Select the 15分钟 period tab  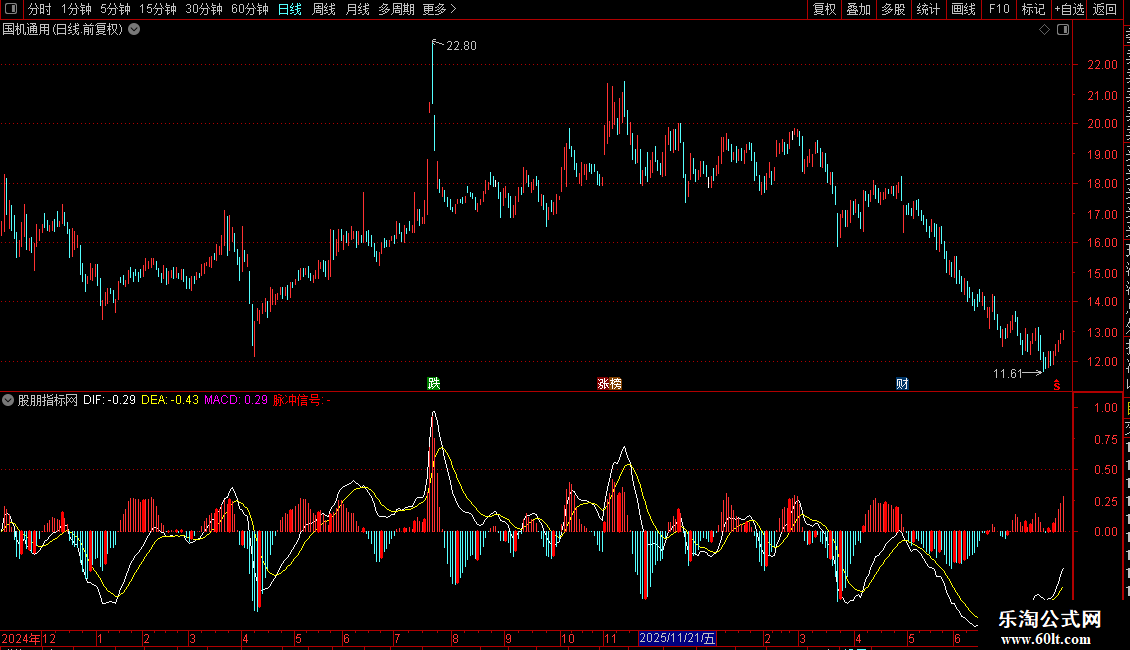point(157,9)
